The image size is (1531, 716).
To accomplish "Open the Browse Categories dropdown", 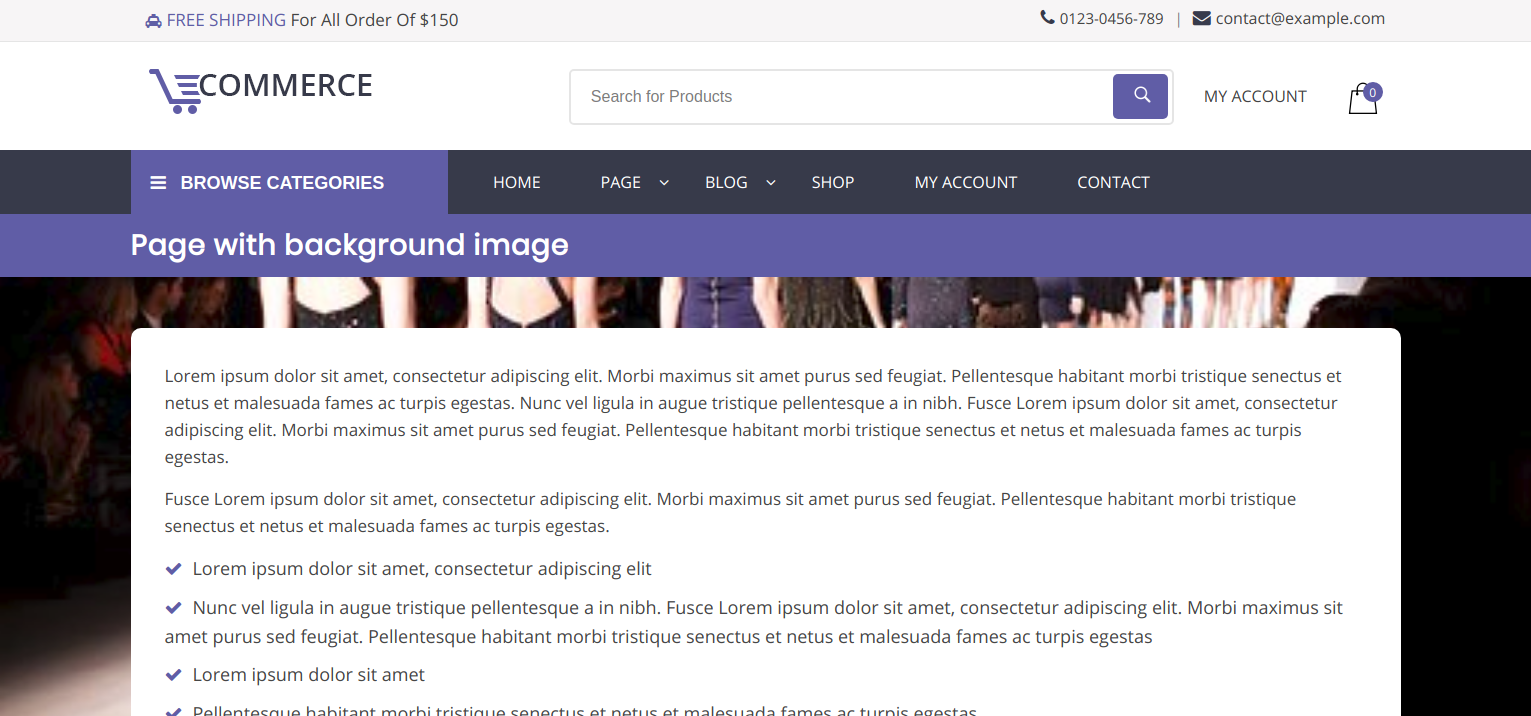I will (289, 182).
